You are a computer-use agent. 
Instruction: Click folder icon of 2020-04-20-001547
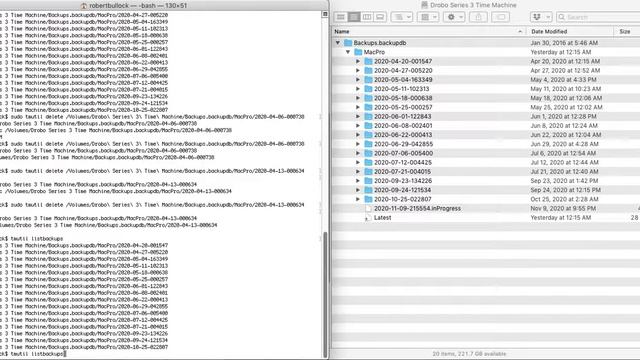coord(369,61)
